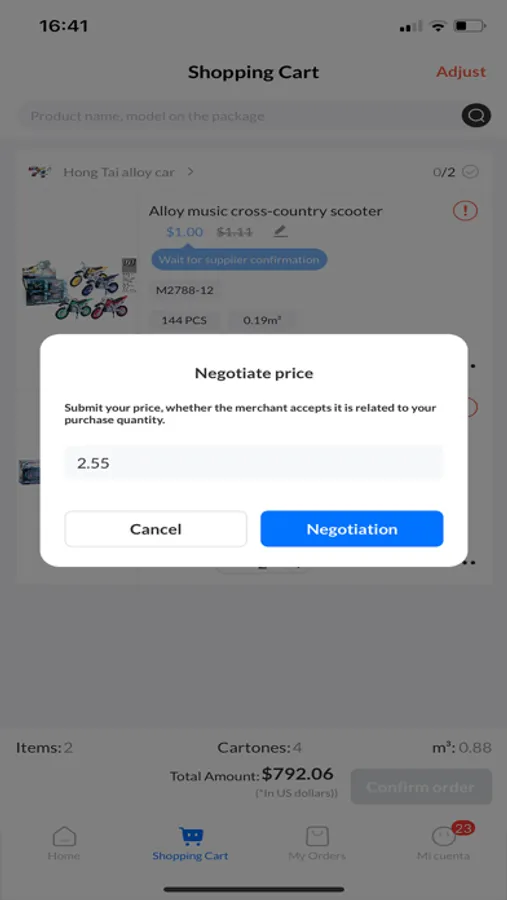Check the battery status icon
The image size is (507, 900).
[470, 26]
